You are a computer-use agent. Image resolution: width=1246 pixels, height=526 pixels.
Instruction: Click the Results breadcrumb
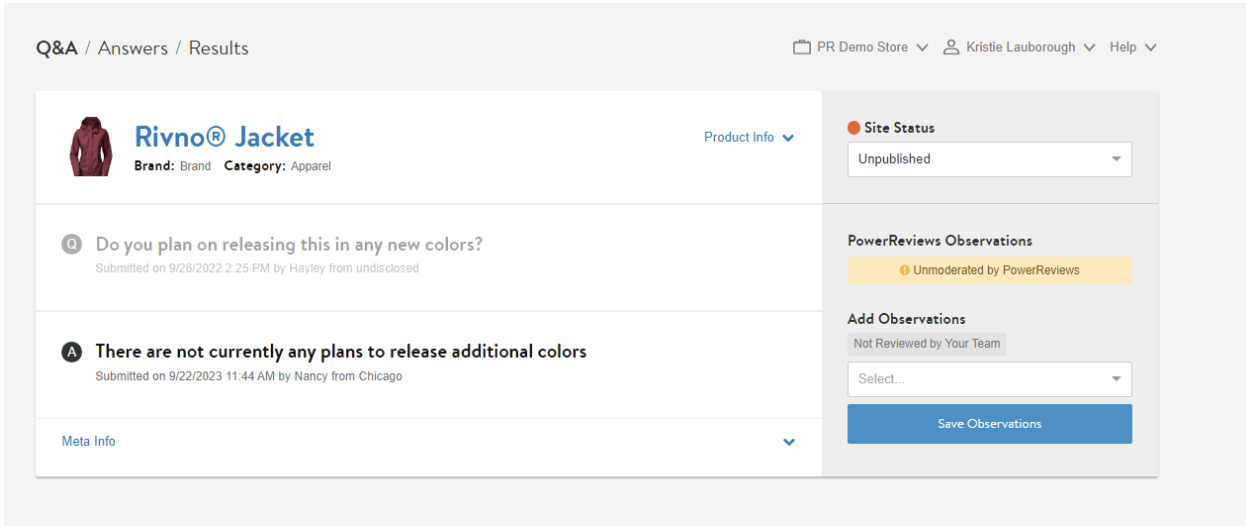(x=219, y=48)
